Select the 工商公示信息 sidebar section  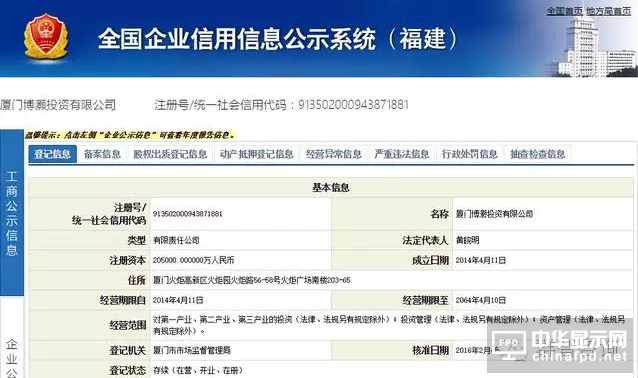tap(12, 213)
